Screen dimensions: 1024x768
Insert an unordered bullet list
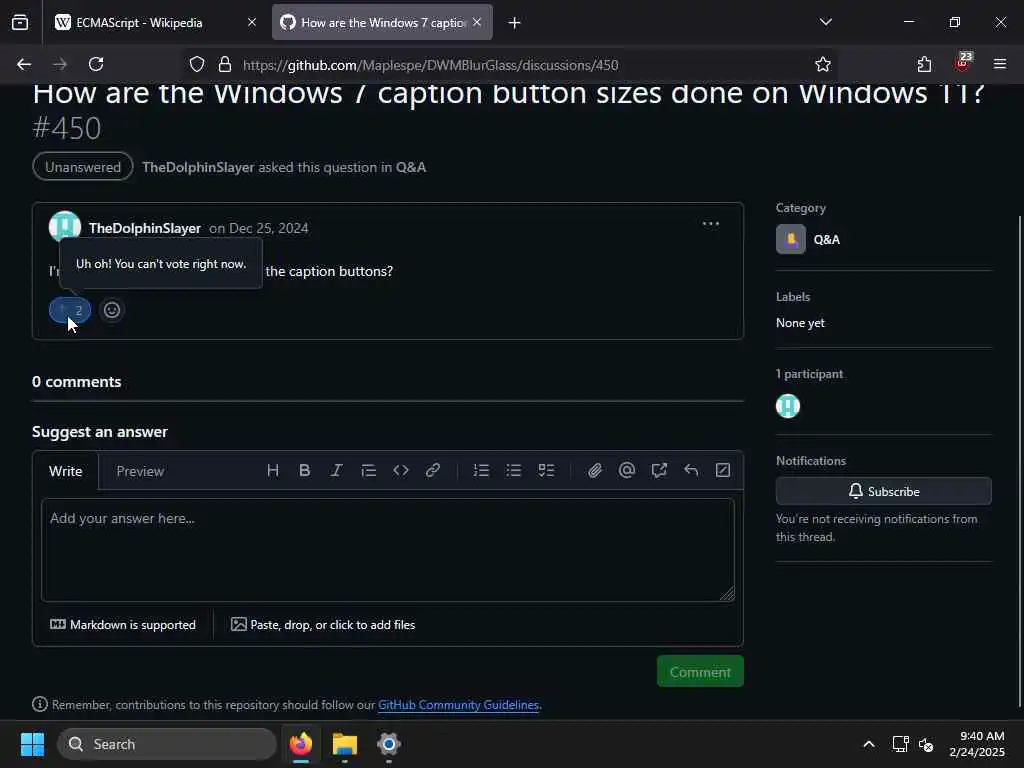click(513, 470)
